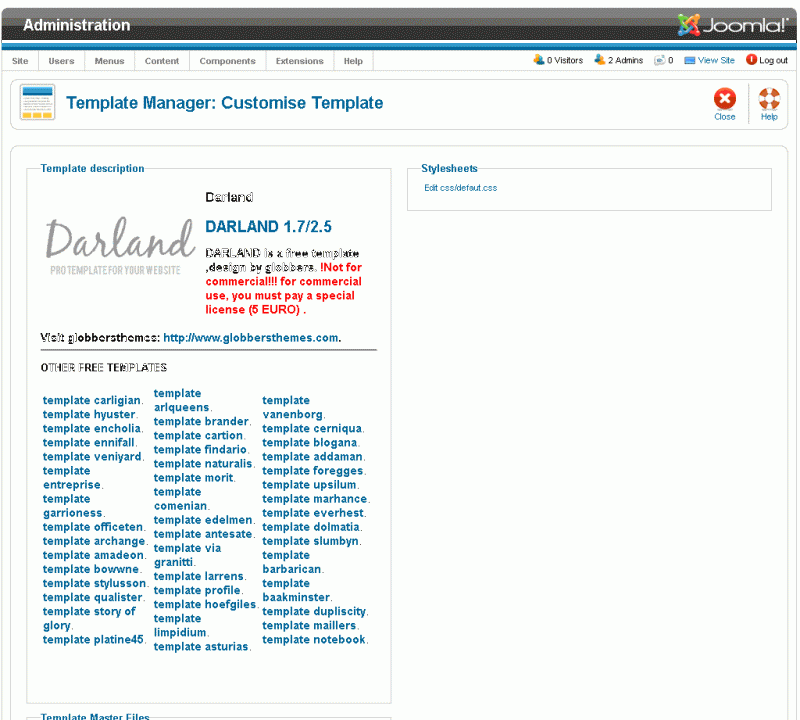800x720 pixels.
Task: Expand the Components dropdown menu
Action: tap(227, 61)
